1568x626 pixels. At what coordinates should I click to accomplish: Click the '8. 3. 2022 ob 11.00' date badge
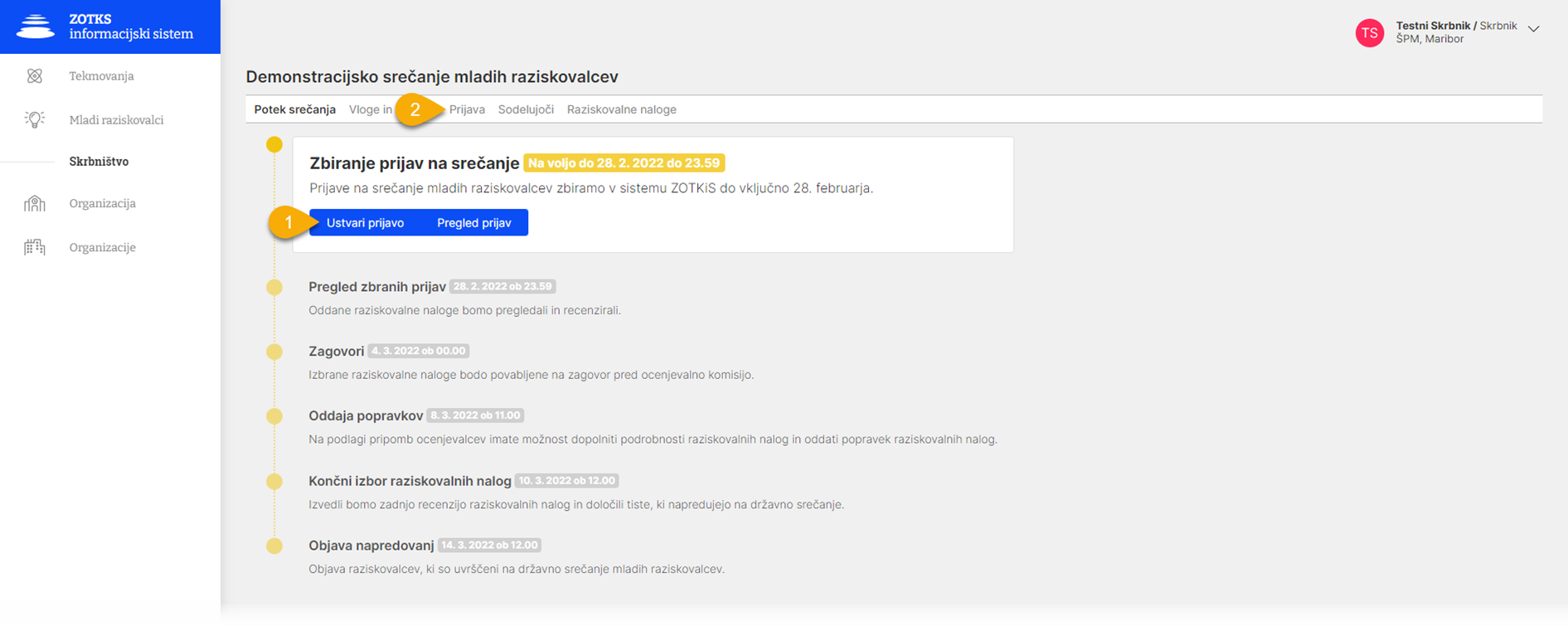tap(475, 415)
